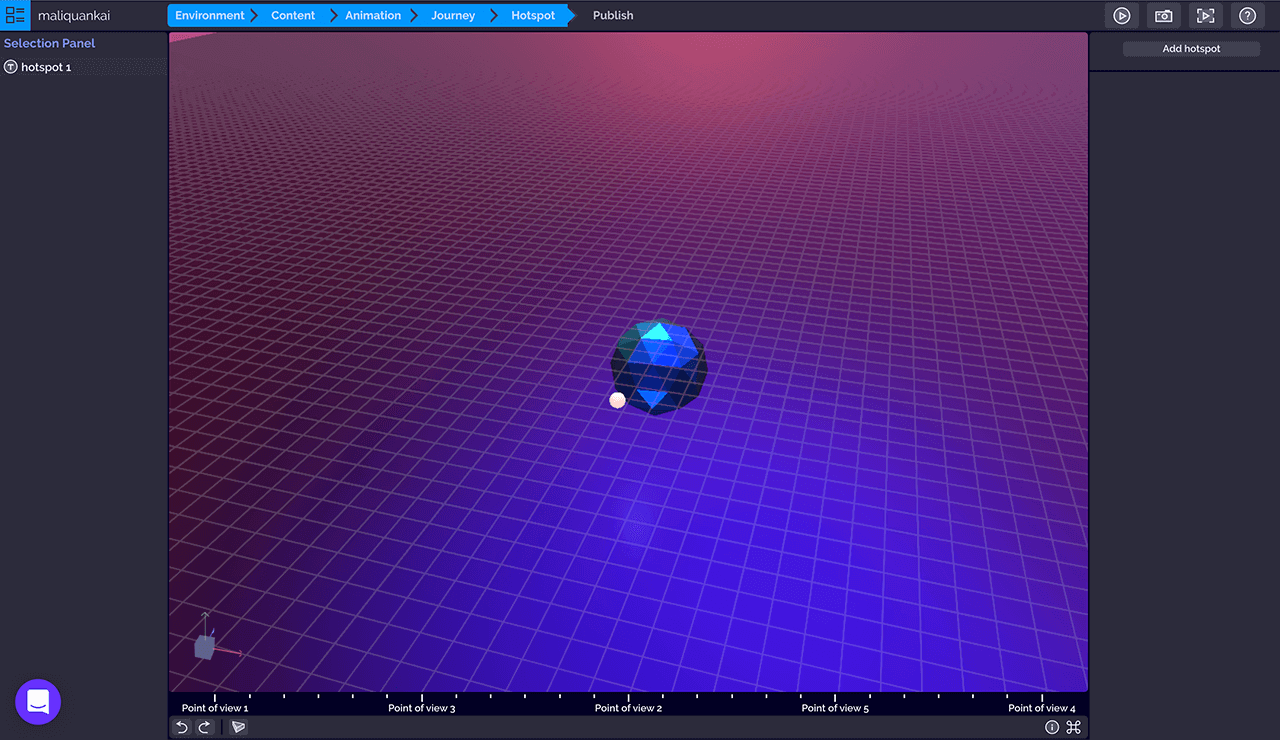This screenshot has width=1280, height=740.
Task: Go to the Environment step
Action: click(x=209, y=16)
